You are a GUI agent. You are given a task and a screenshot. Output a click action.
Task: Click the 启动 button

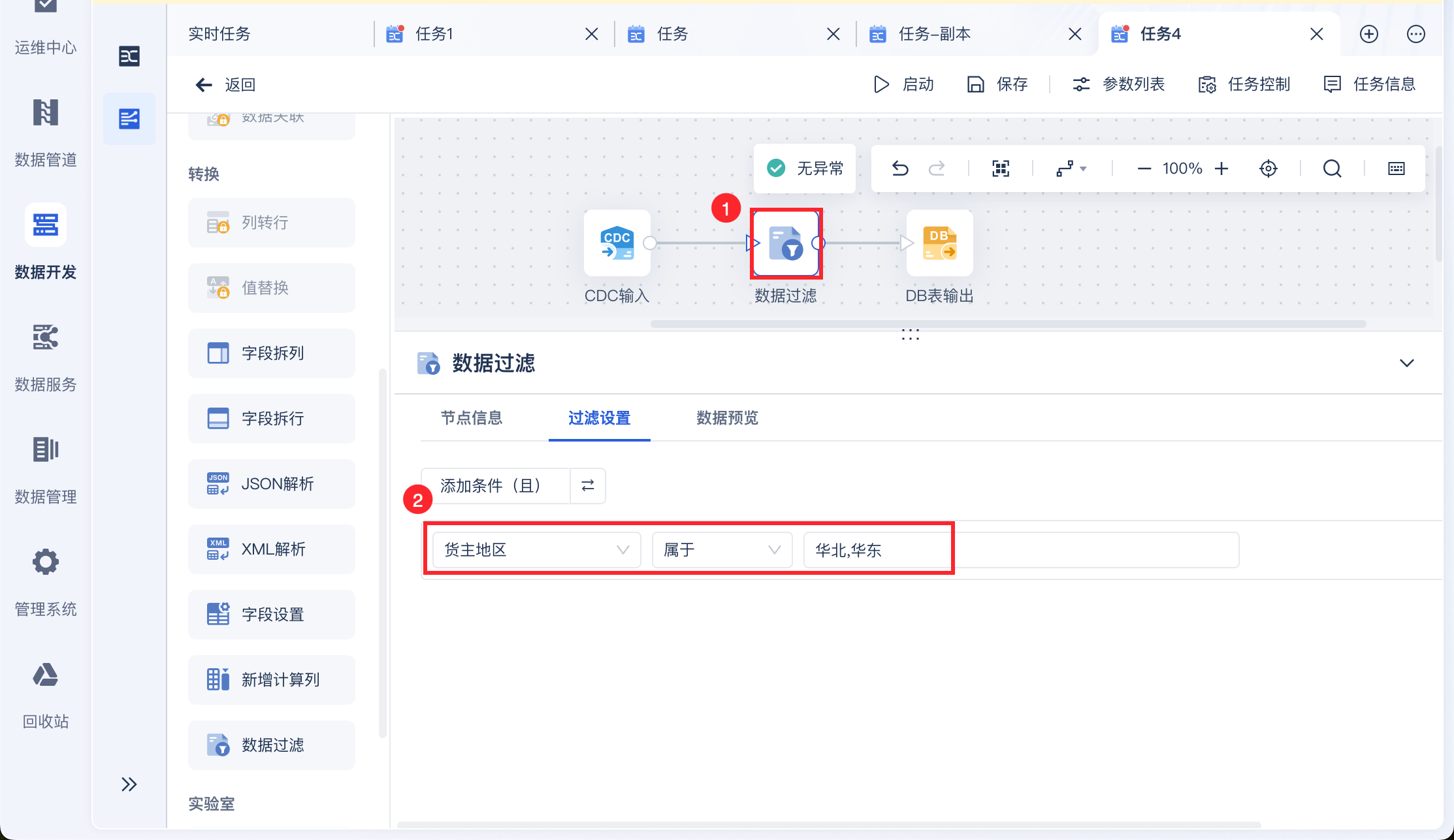click(904, 84)
